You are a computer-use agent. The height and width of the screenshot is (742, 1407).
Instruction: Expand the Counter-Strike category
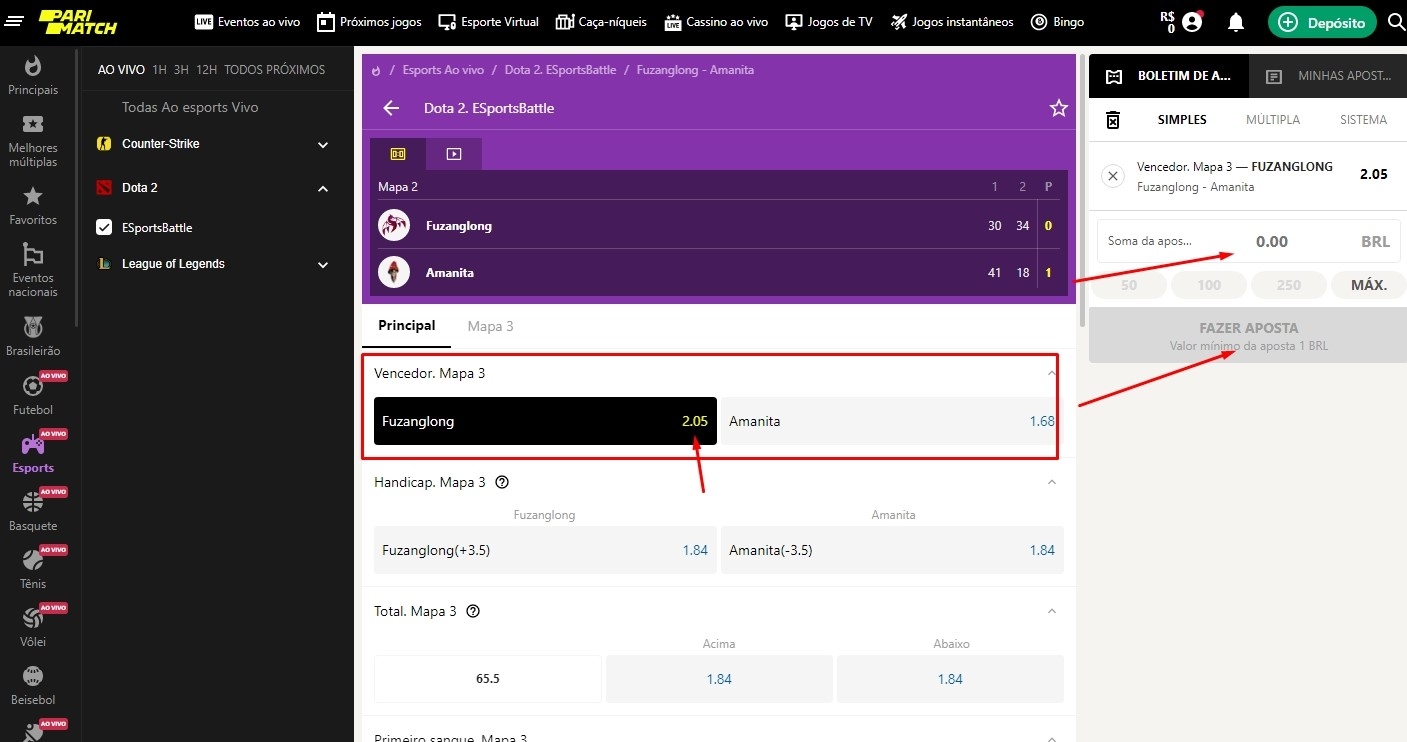click(323, 145)
